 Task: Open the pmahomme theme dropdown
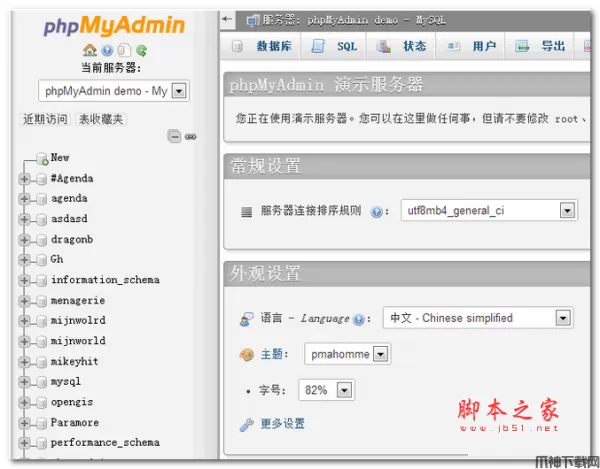[x=347, y=354]
